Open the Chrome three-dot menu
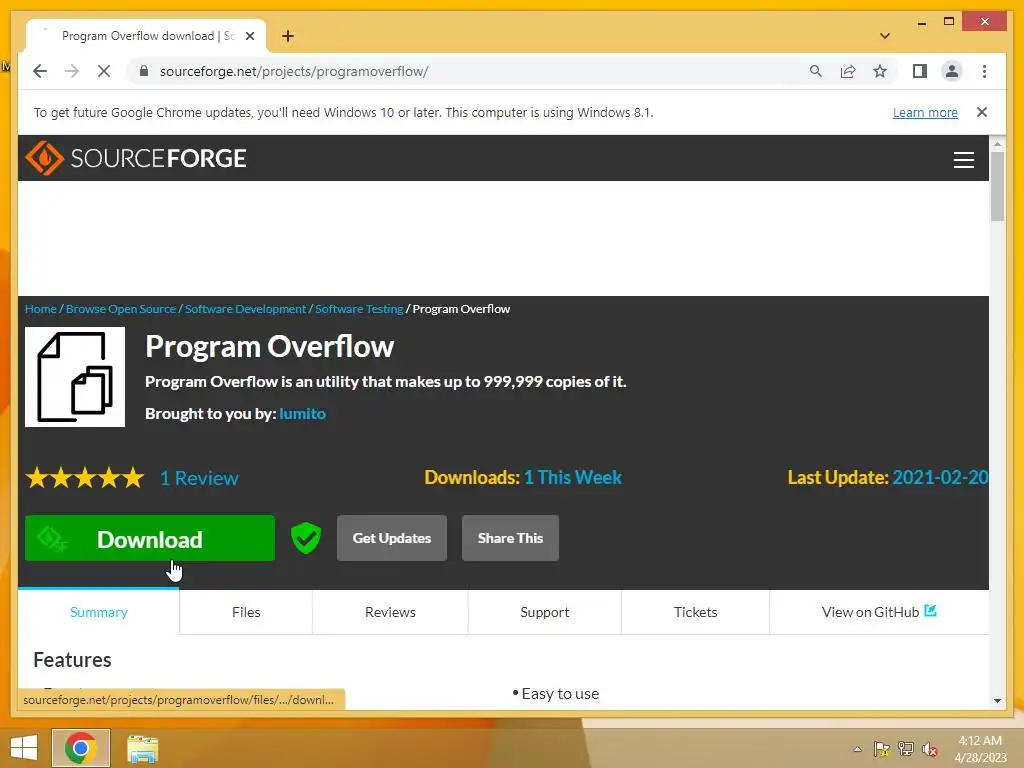 (x=984, y=71)
